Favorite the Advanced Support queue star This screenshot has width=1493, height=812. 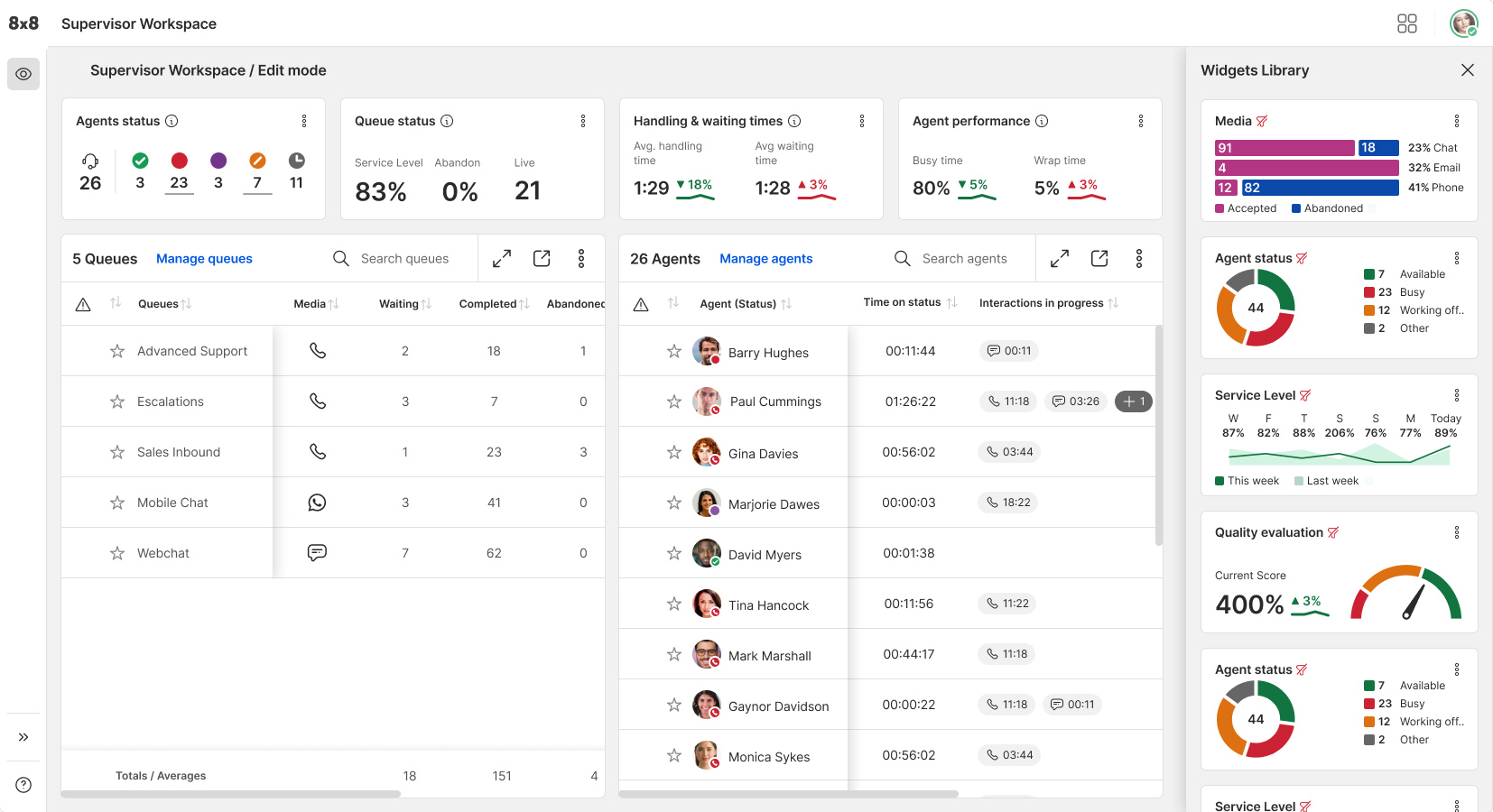tap(117, 351)
